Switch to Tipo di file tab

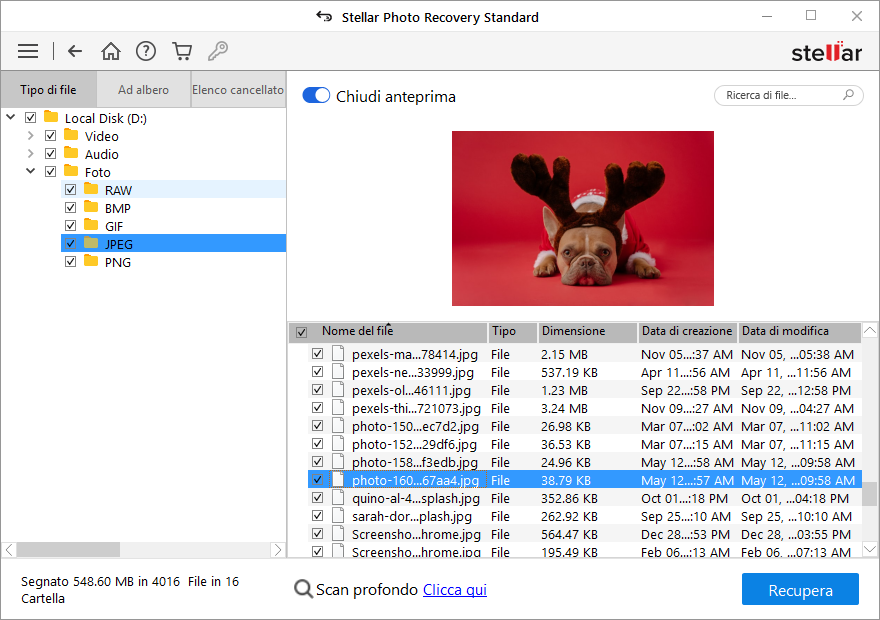(48, 89)
